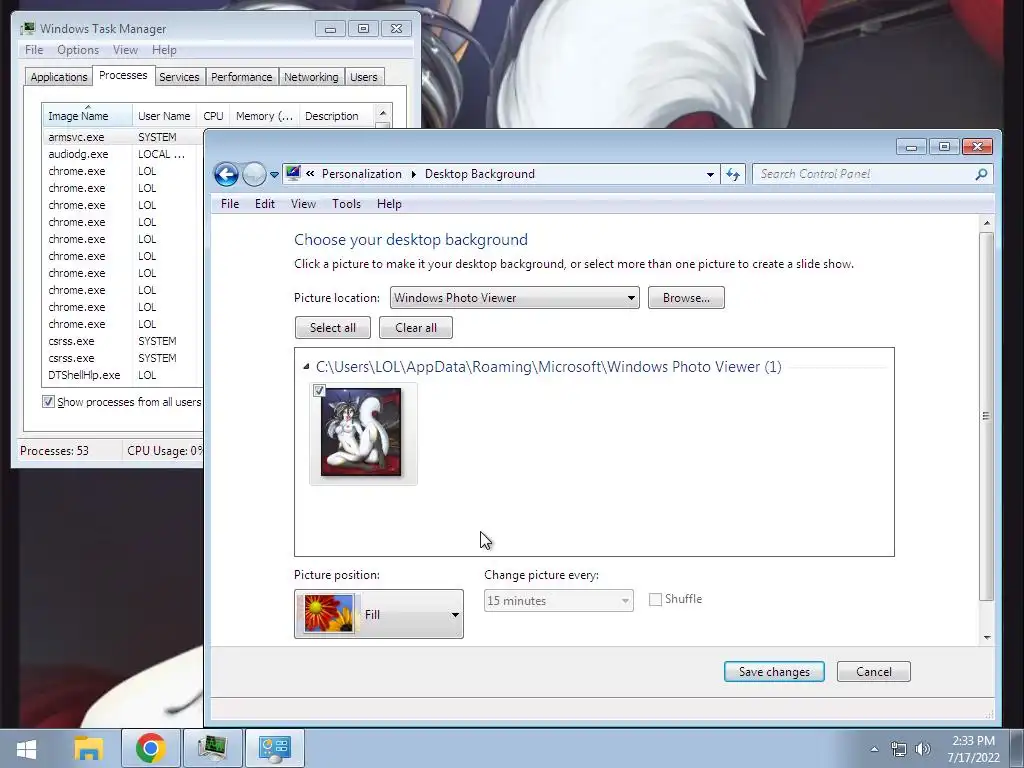Switch to Users tab in Task Manager

tap(364, 77)
